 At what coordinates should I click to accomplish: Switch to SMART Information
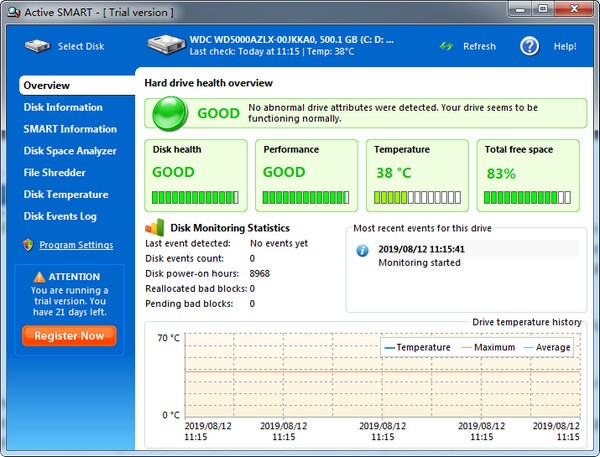pyautogui.click(x=70, y=129)
